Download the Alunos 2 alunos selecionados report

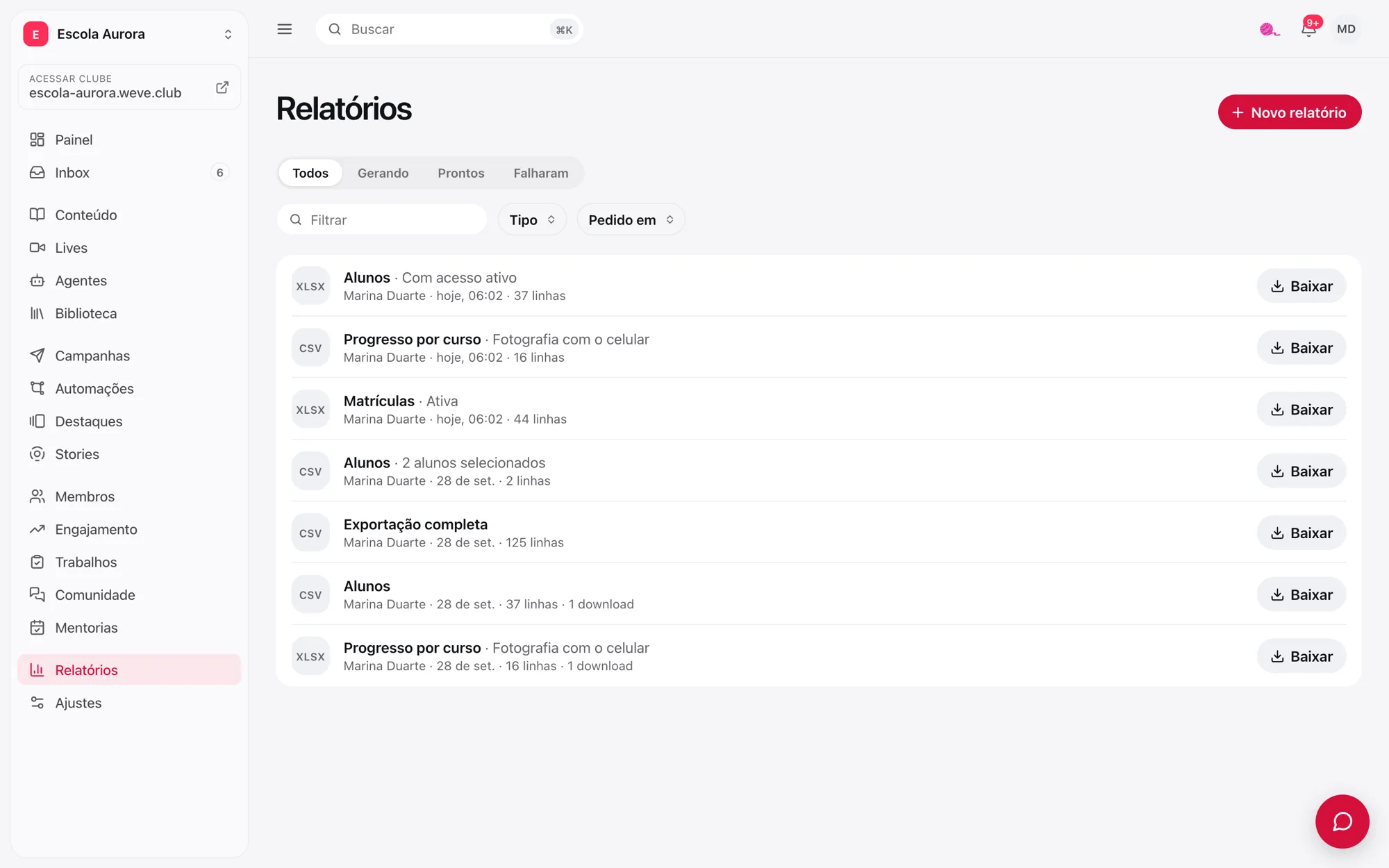point(1301,471)
